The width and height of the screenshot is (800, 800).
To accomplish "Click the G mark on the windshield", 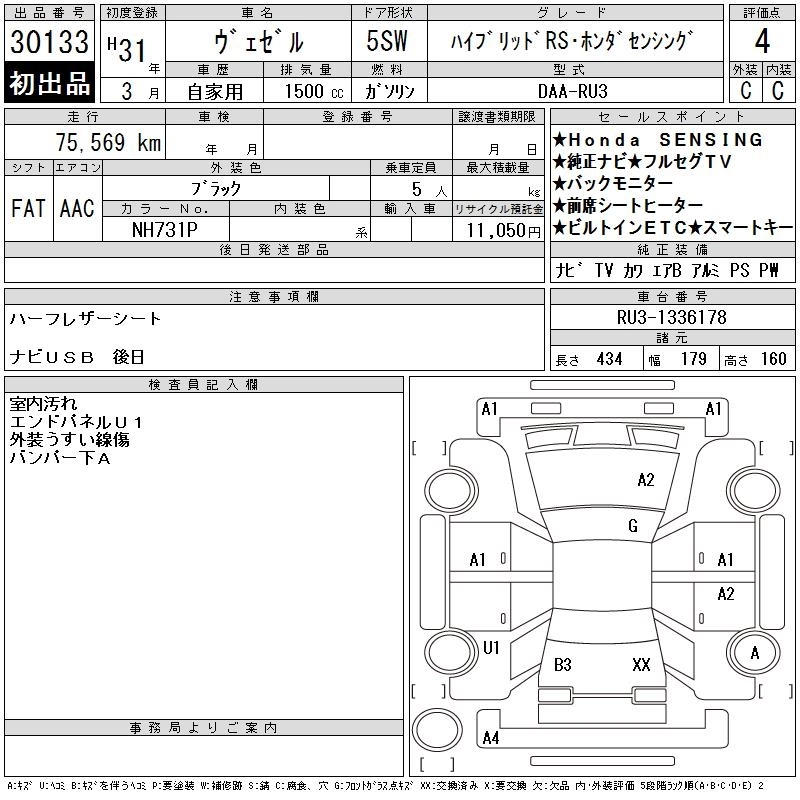I will (632, 526).
